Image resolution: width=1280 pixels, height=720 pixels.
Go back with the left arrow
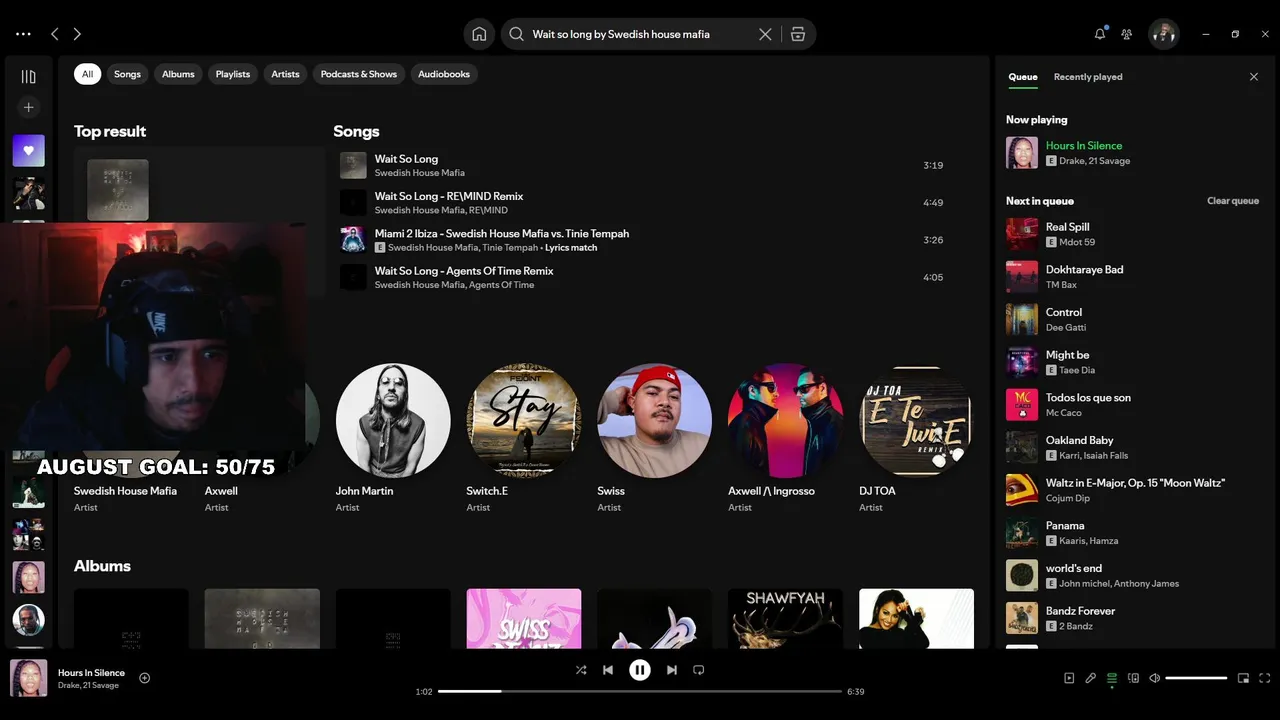point(54,34)
